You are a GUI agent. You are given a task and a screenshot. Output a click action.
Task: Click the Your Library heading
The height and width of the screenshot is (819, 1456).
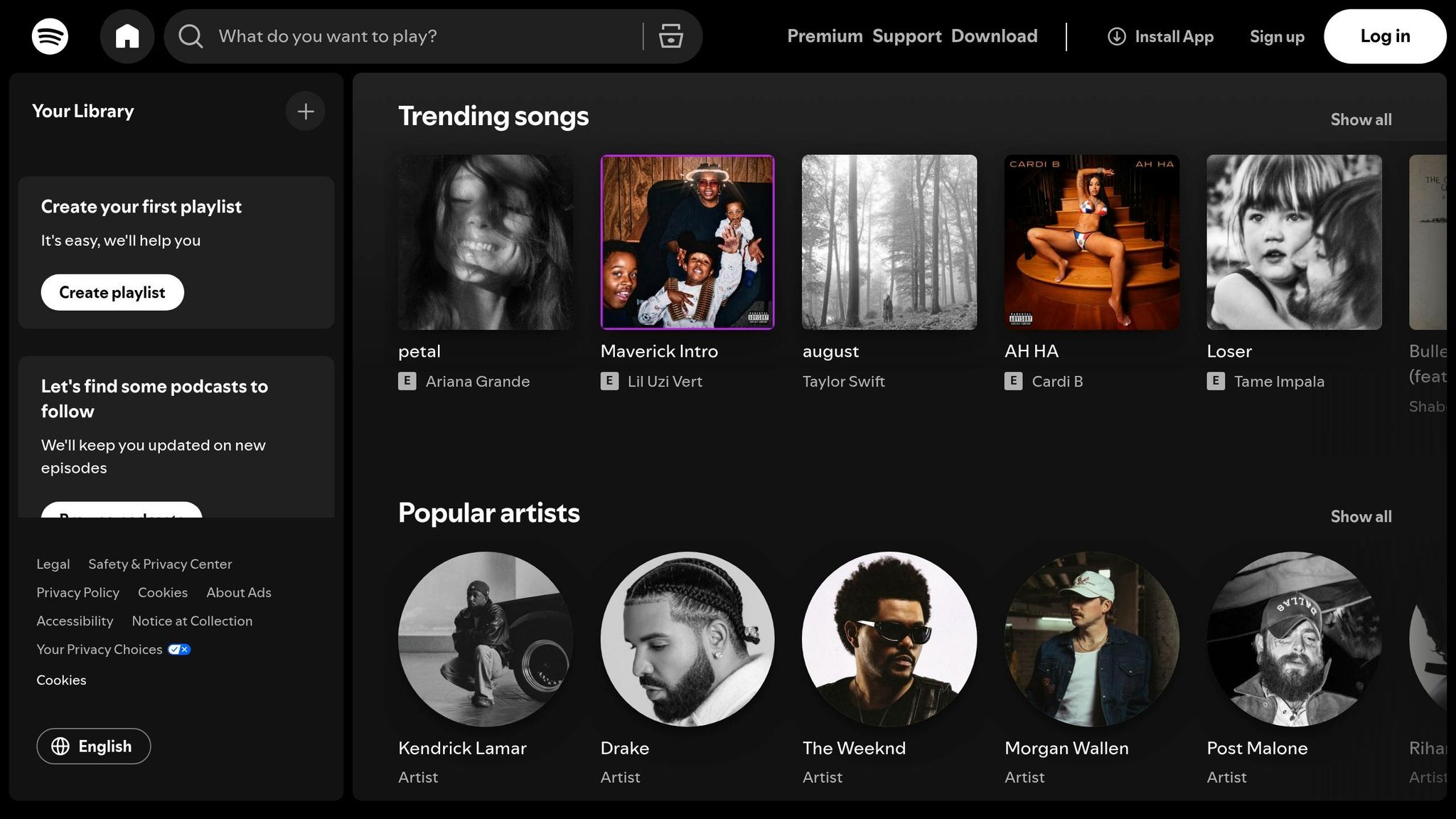click(x=83, y=111)
